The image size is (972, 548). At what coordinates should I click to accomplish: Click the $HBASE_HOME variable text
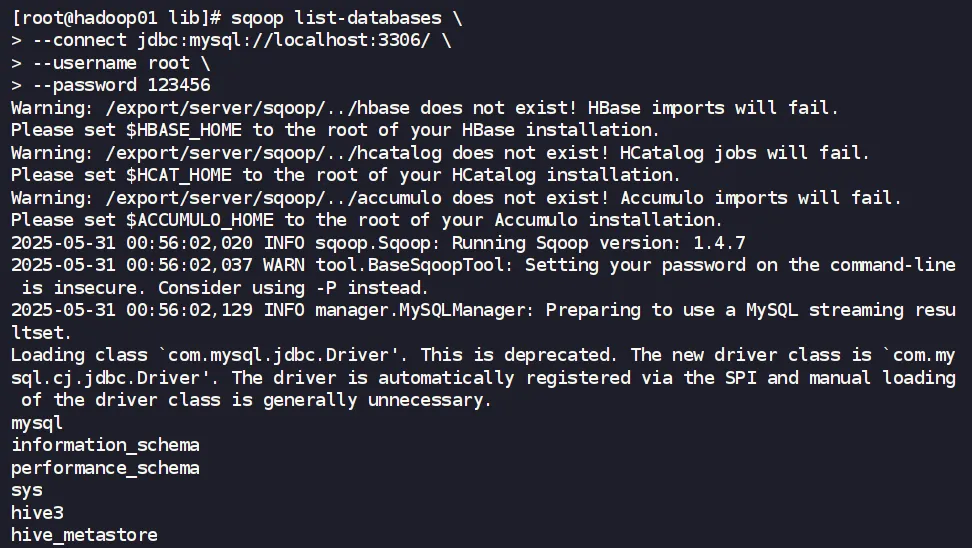(183, 130)
